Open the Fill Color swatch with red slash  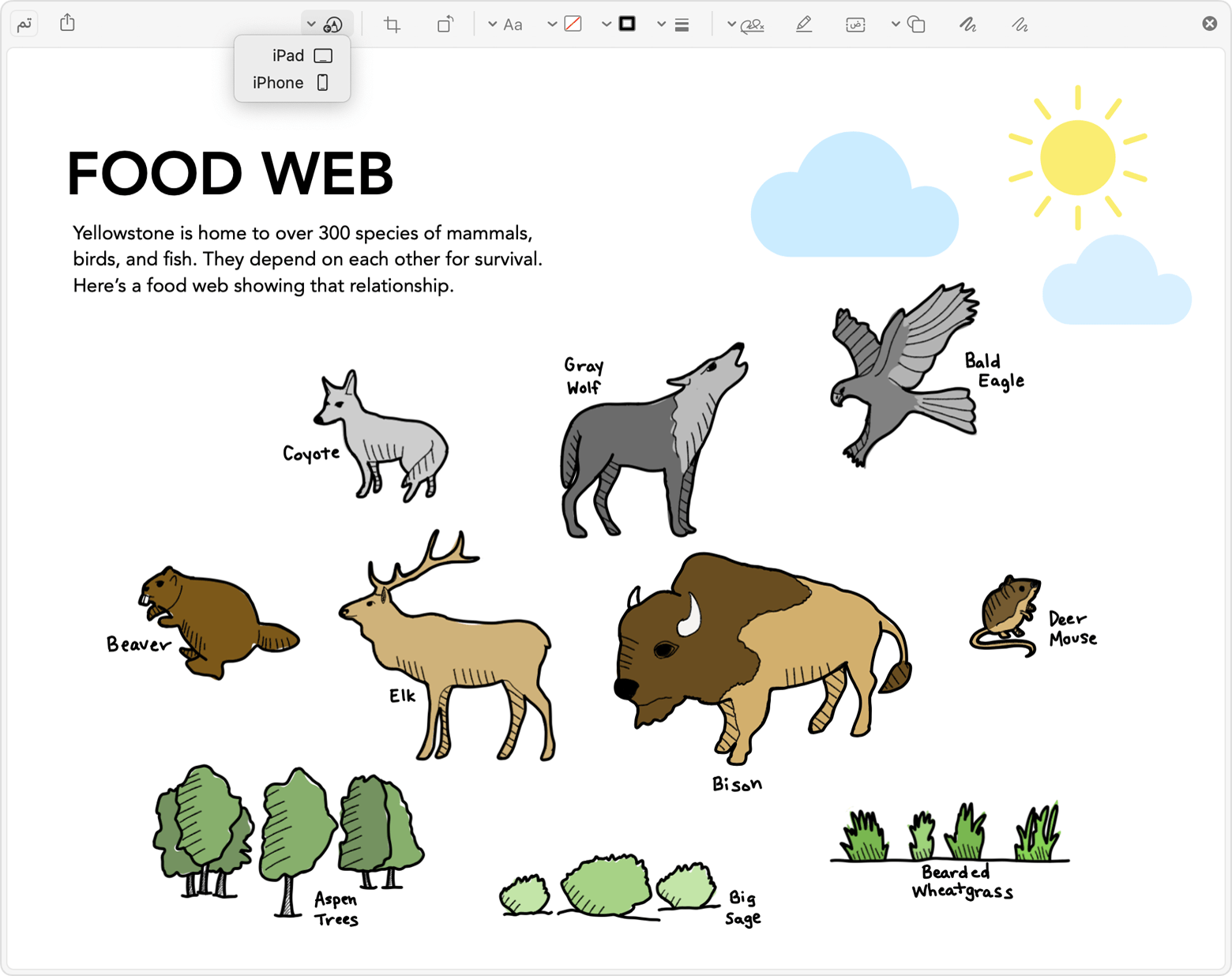pyautogui.click(x=565, y=24)
